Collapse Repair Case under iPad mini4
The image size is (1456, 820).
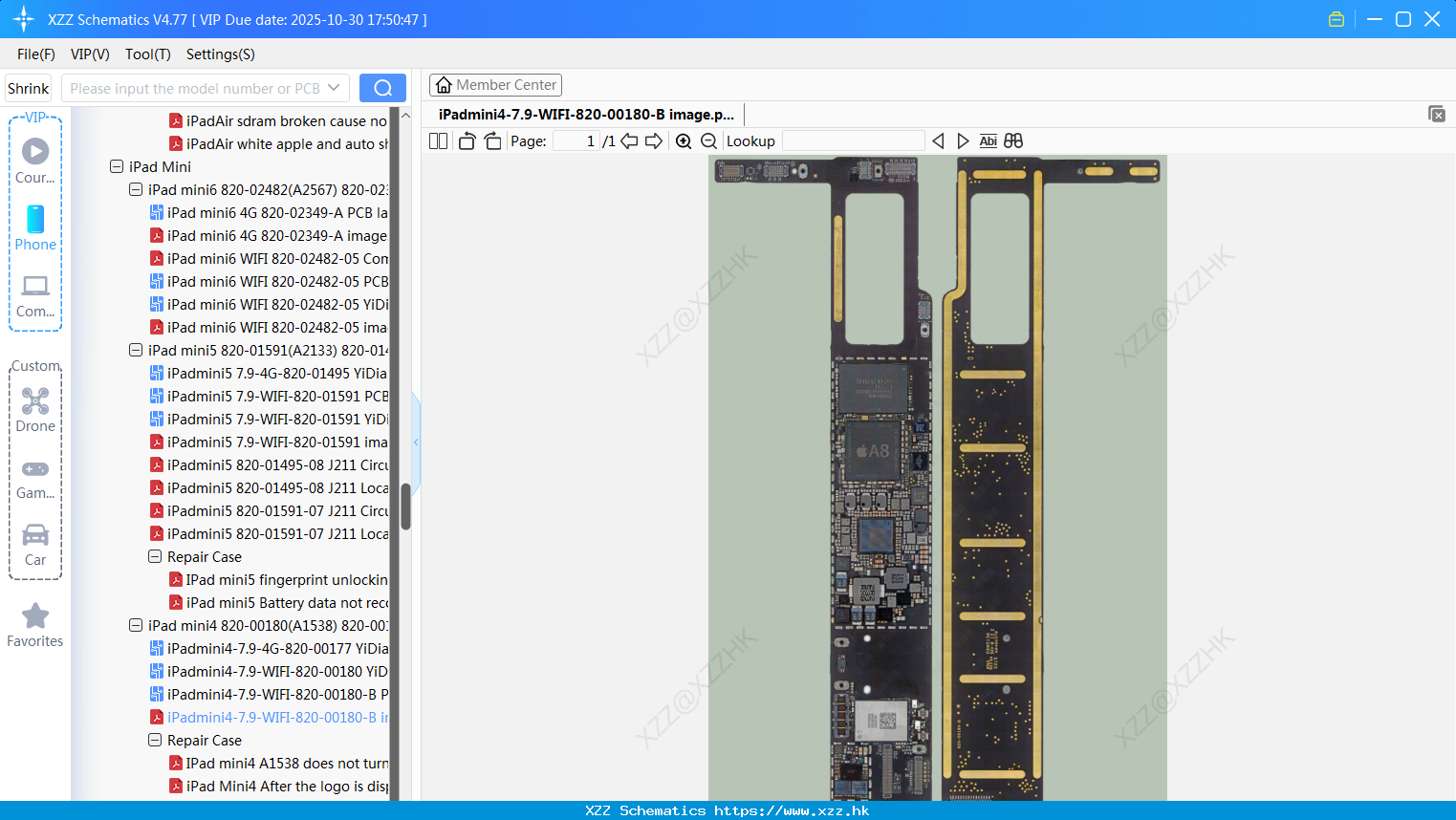(x=155, y=740)
